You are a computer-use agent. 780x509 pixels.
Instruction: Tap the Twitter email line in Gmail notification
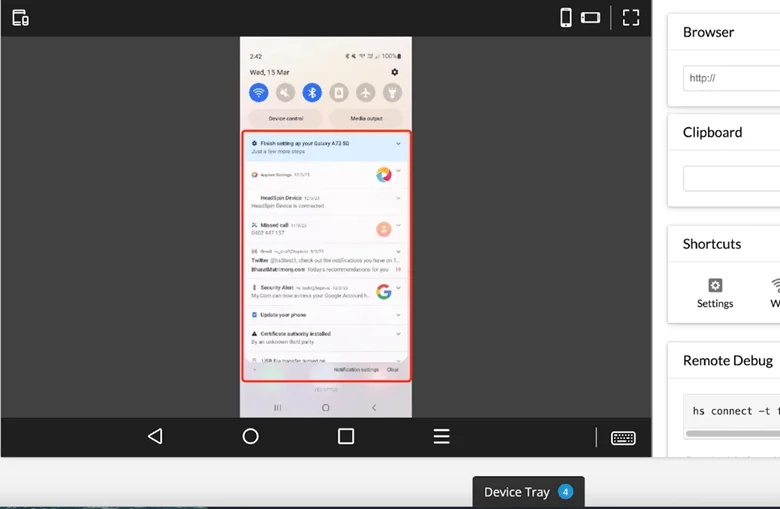coord(325,260)
